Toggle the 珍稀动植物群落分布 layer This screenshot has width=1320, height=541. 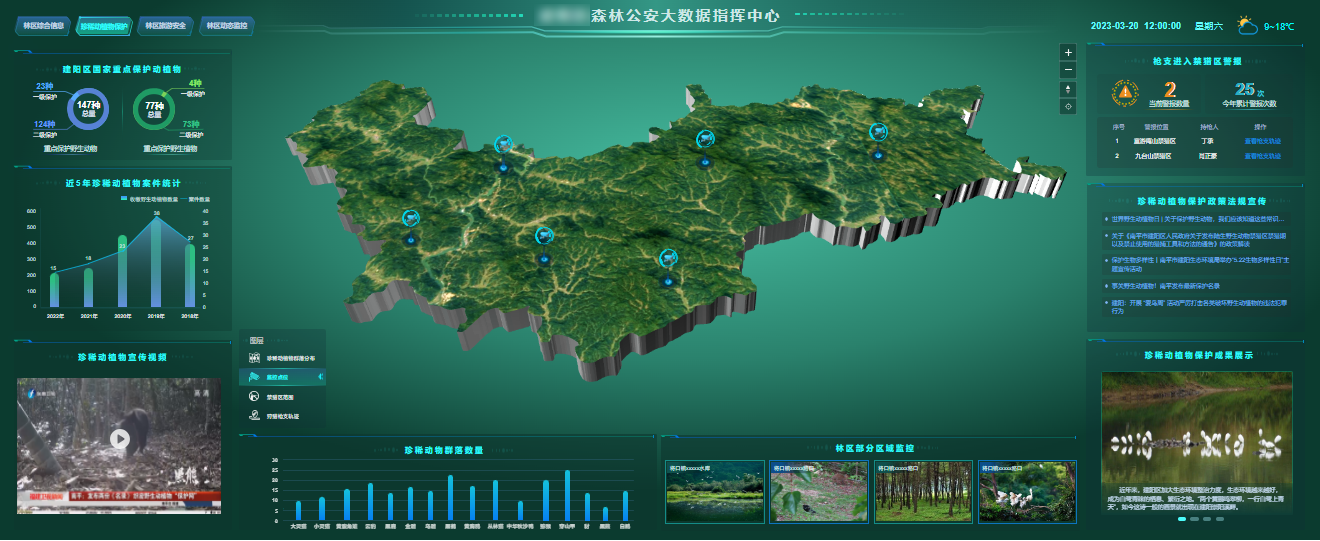(x=283, y=358)
